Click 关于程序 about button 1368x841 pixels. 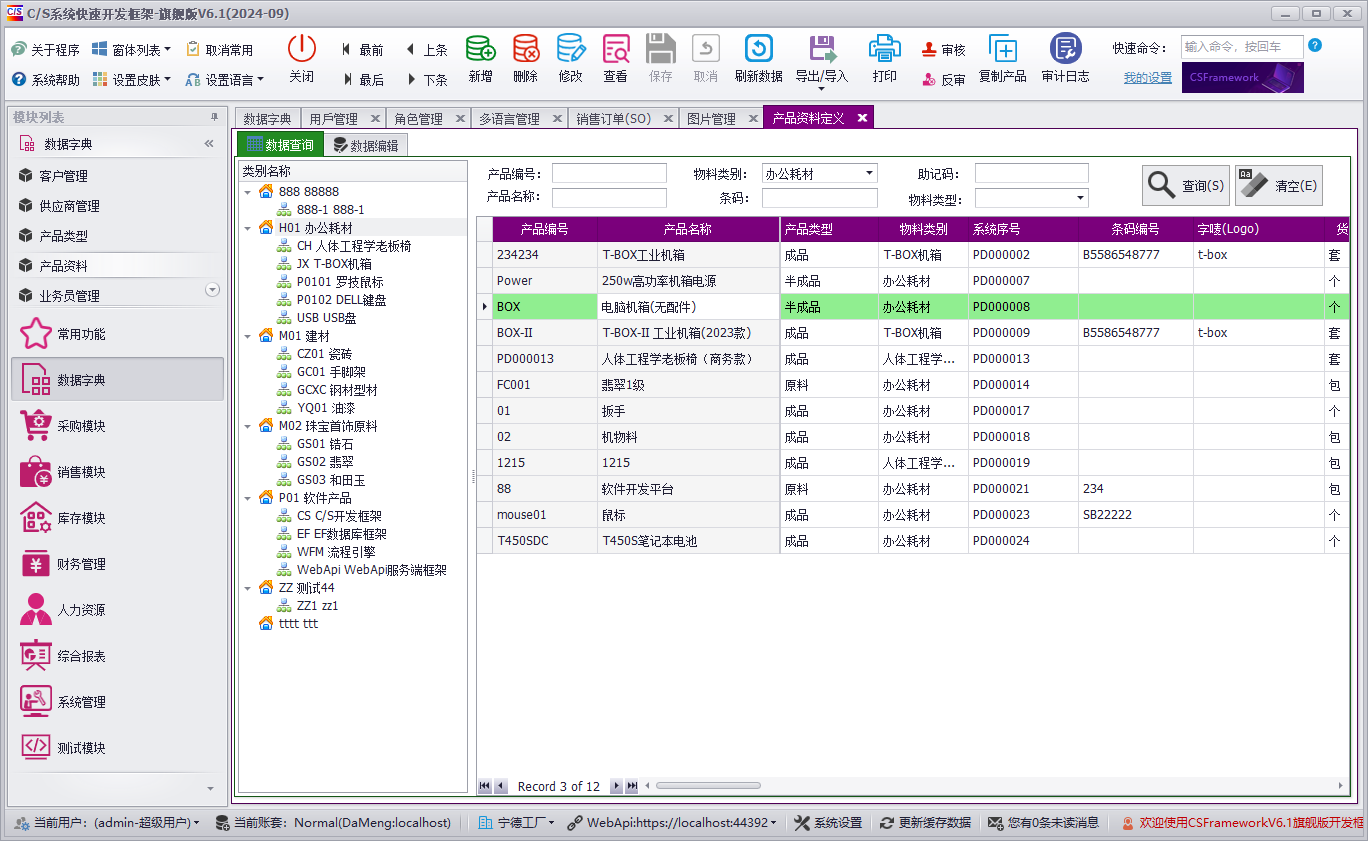[x=46, y=49]
